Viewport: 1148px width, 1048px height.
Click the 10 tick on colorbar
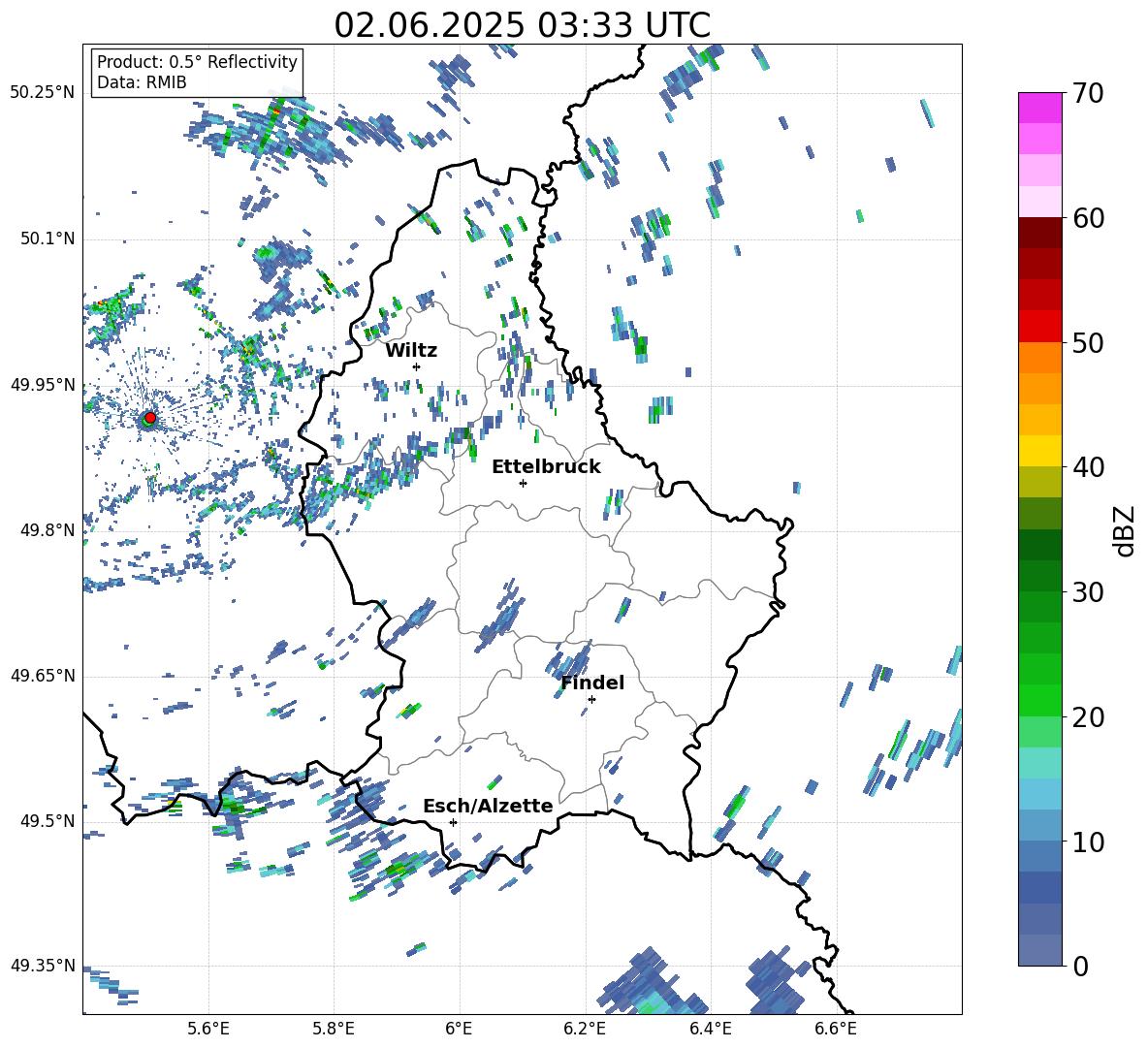(1088, 842)
